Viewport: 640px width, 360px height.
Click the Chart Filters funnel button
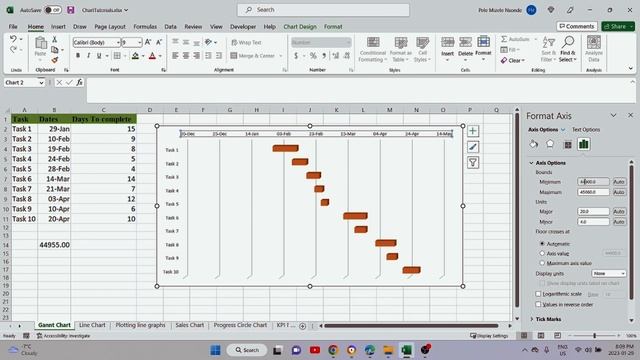(x=473, y=163)
